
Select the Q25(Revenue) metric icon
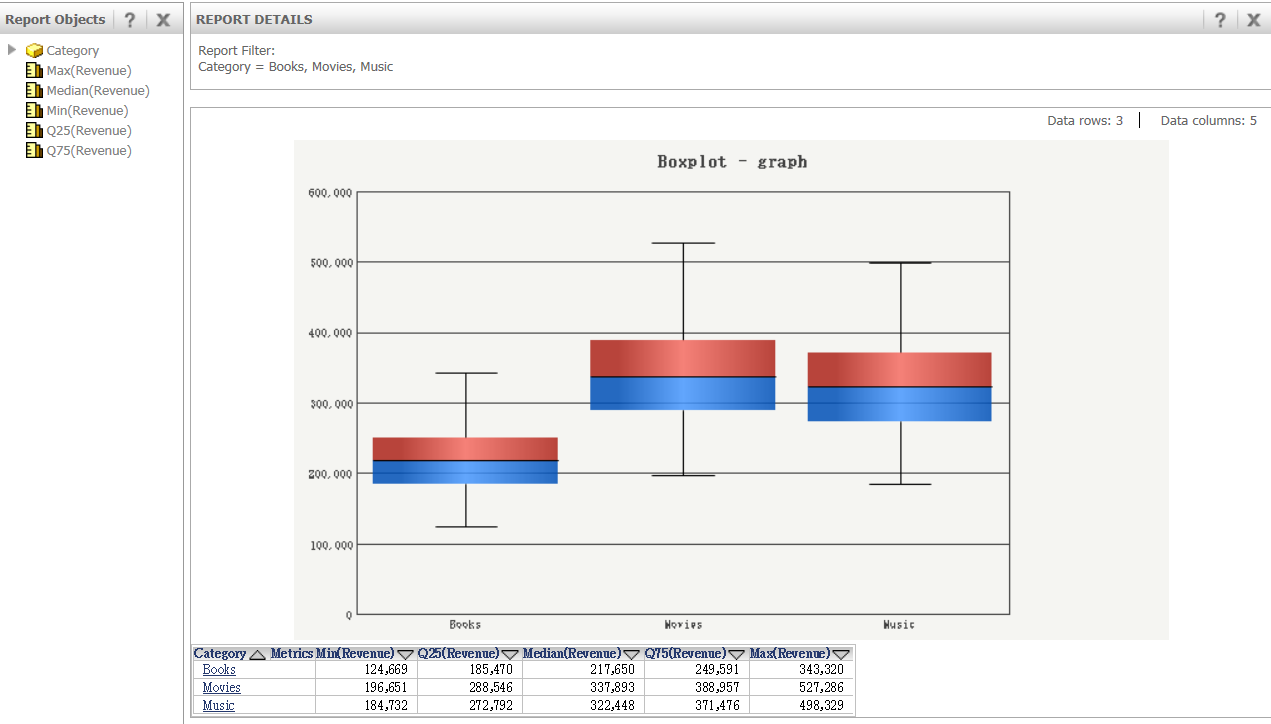[33, 130]
